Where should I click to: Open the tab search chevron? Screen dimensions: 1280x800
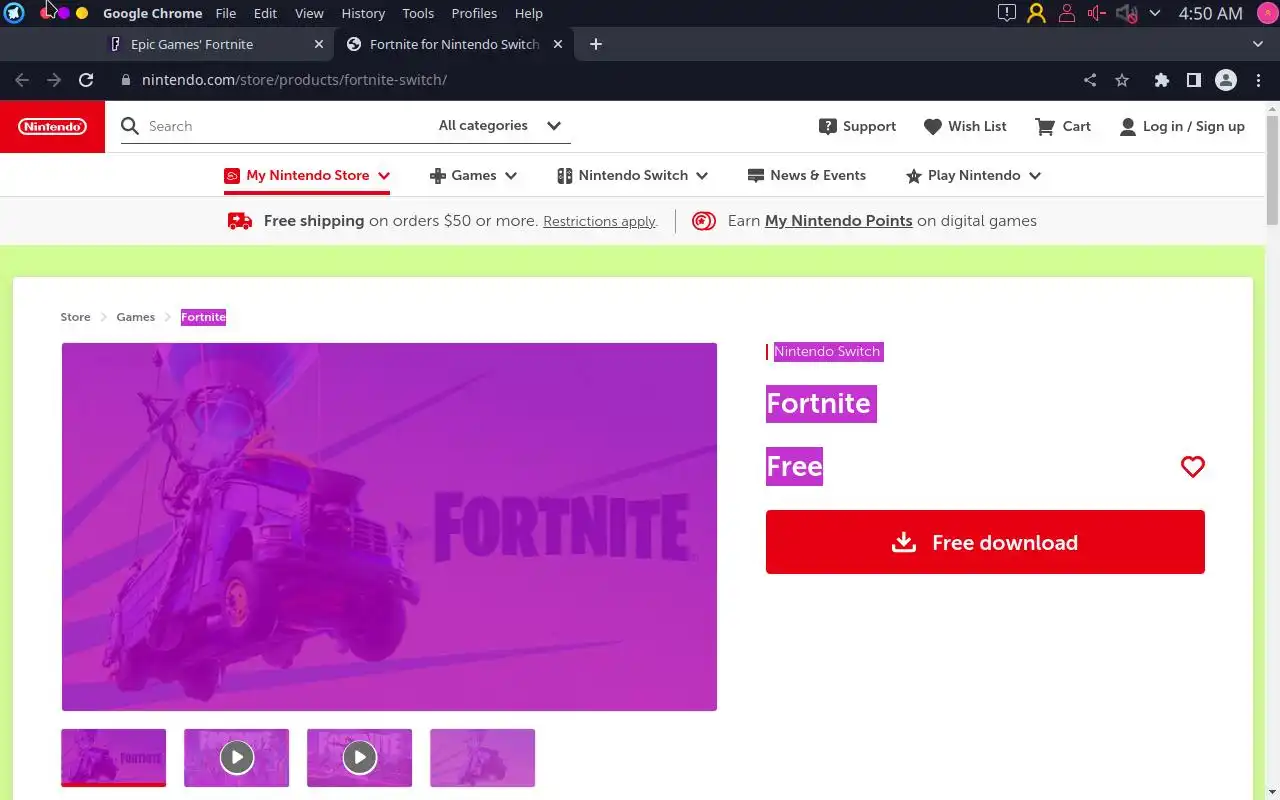1258,44
